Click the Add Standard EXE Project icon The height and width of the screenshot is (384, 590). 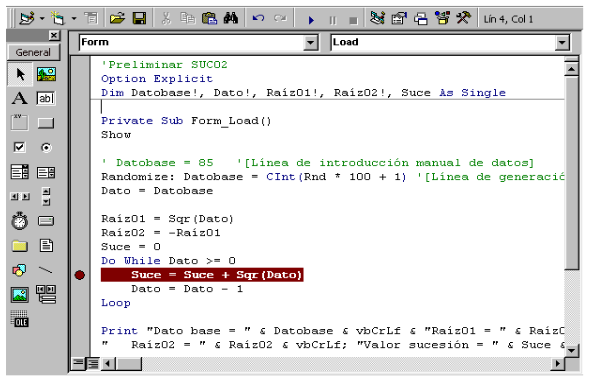tap(27, 18)
